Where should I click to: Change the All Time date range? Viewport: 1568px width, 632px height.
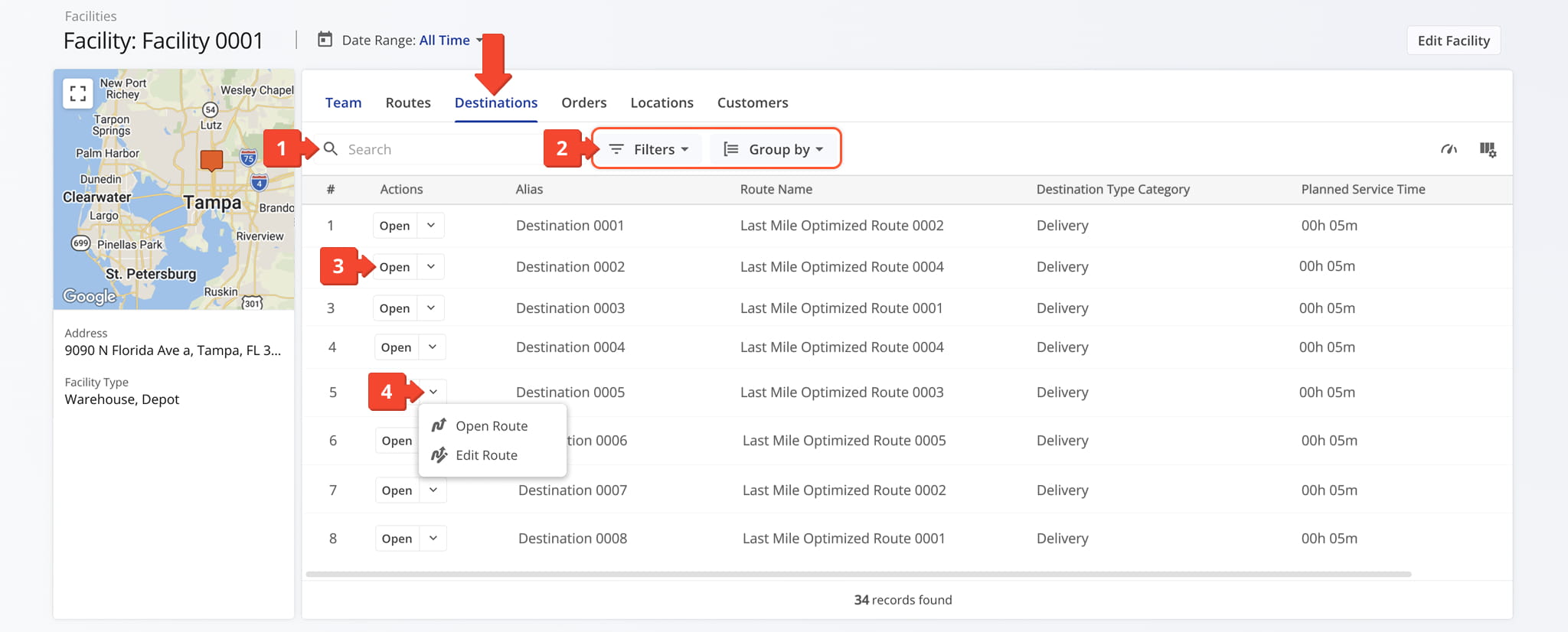point(445,41)
